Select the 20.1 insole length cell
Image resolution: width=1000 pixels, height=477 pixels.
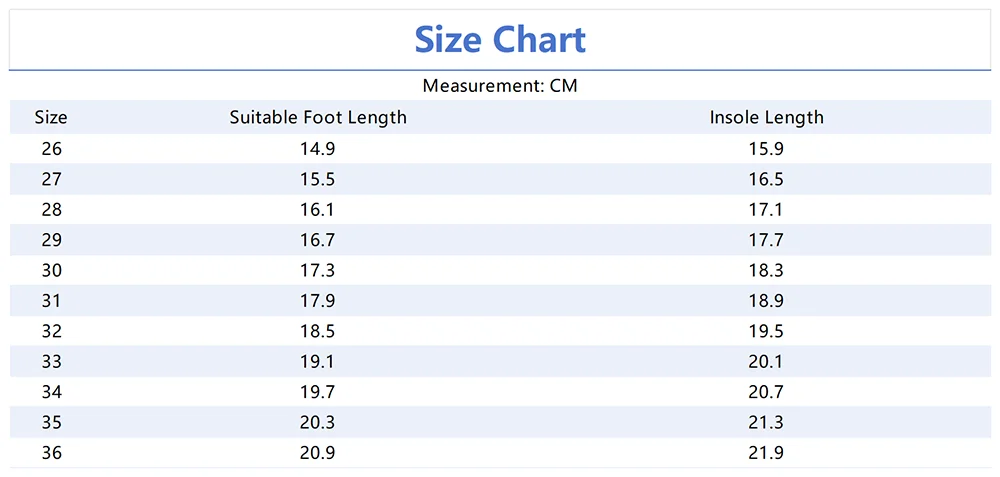pos(767,362)
